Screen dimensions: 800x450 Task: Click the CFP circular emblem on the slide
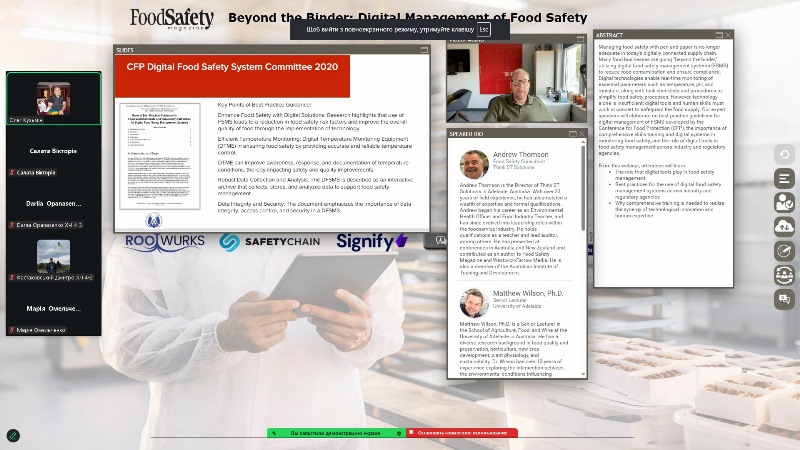(154, 220)
